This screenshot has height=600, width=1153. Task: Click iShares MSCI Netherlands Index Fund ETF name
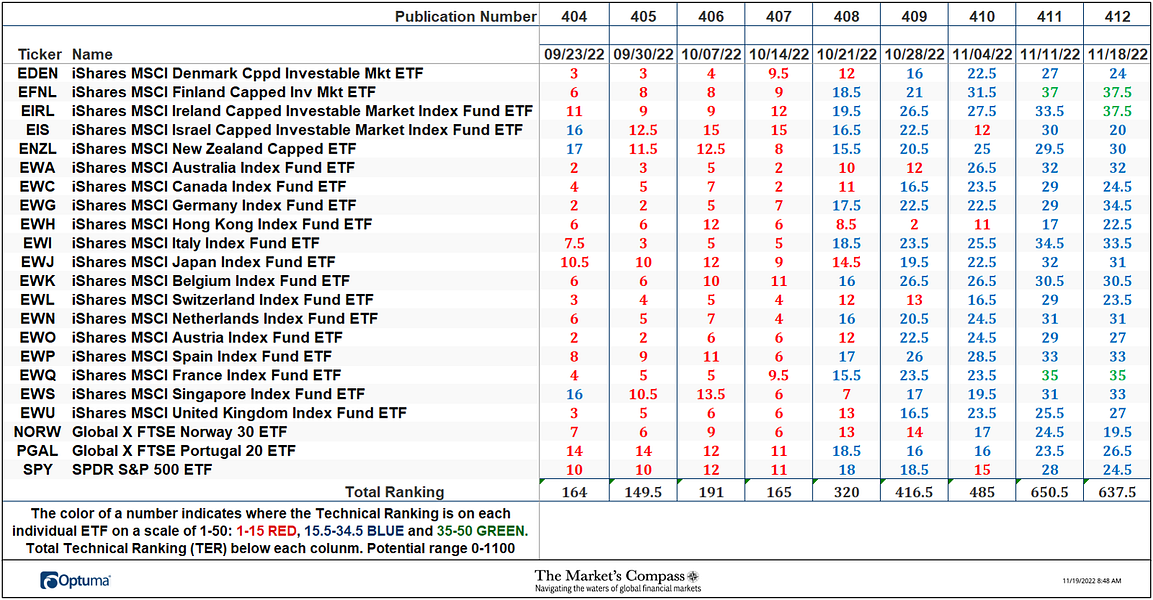pos(225,319)
